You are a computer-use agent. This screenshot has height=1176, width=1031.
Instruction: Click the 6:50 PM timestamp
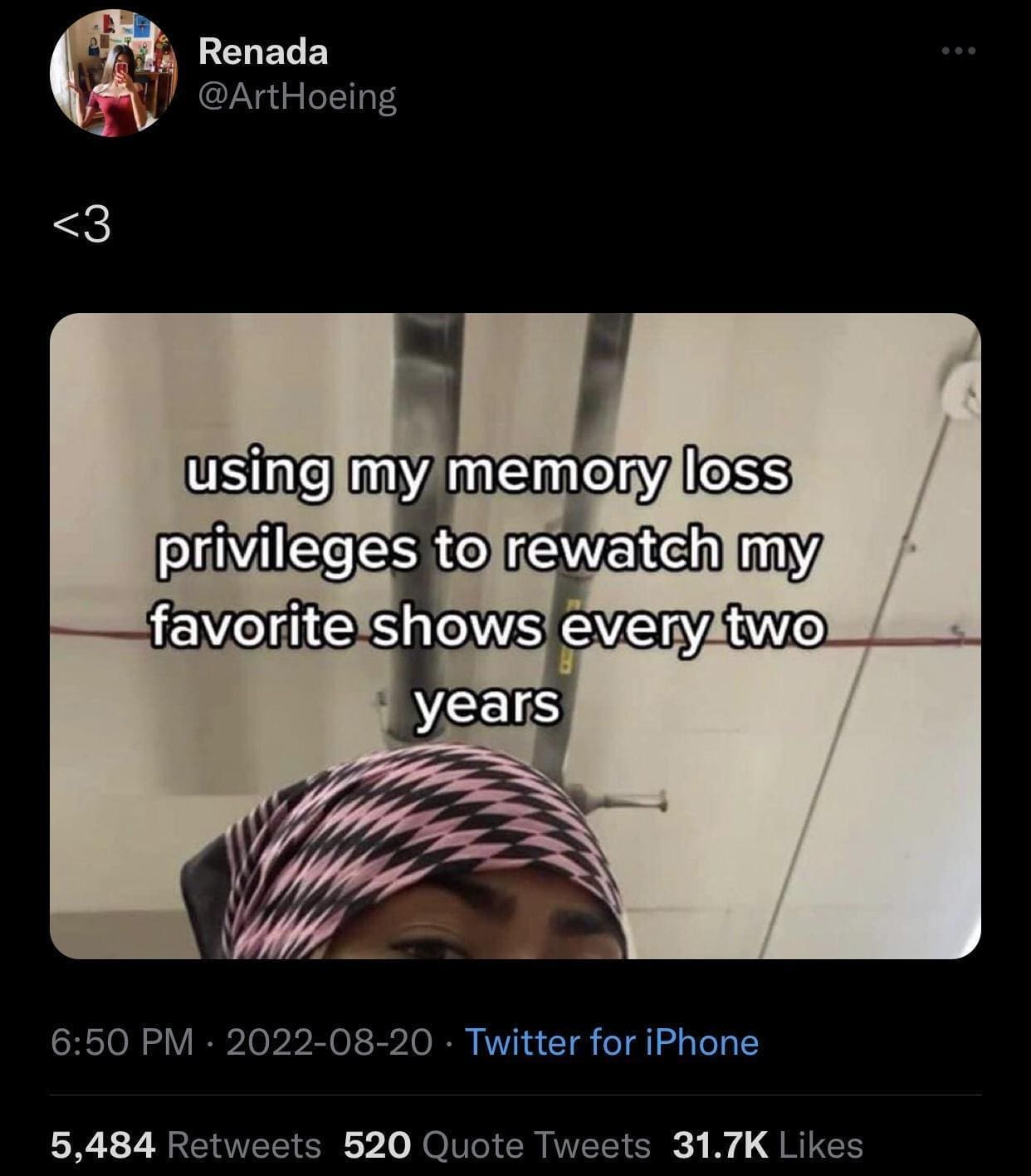(122, 1042)
